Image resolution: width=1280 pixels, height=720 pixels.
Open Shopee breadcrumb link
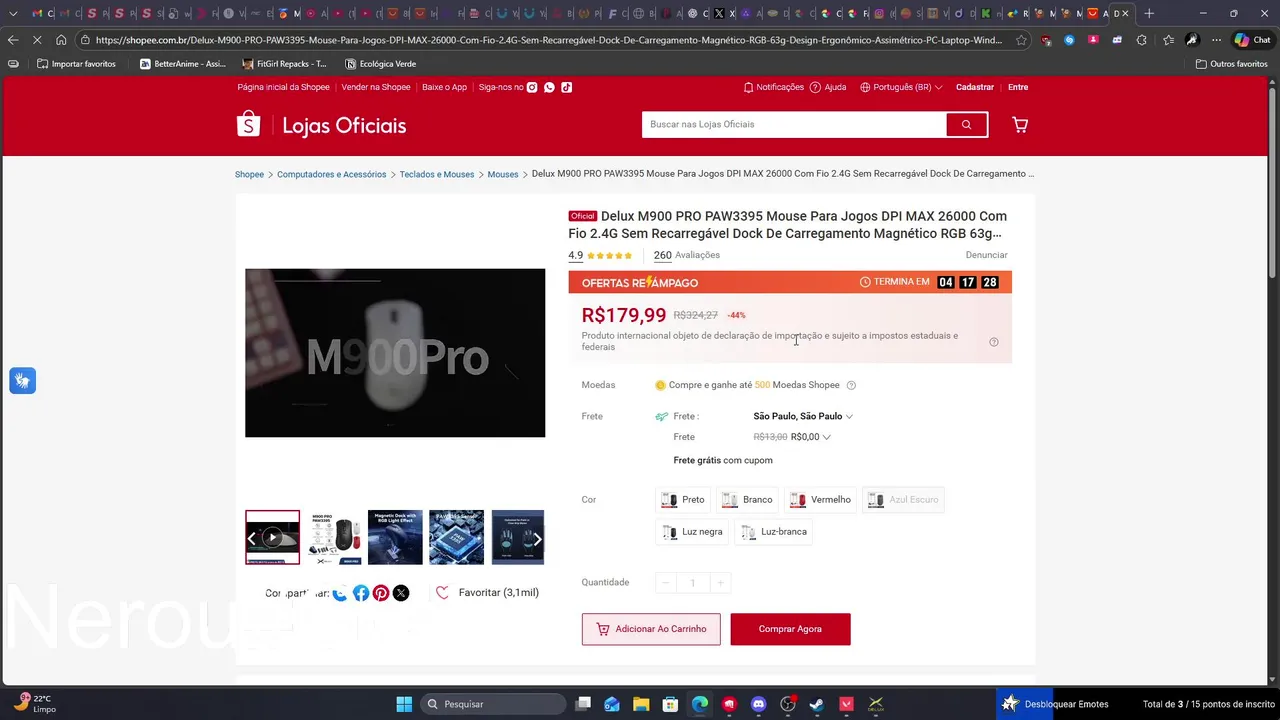[249, 174]
